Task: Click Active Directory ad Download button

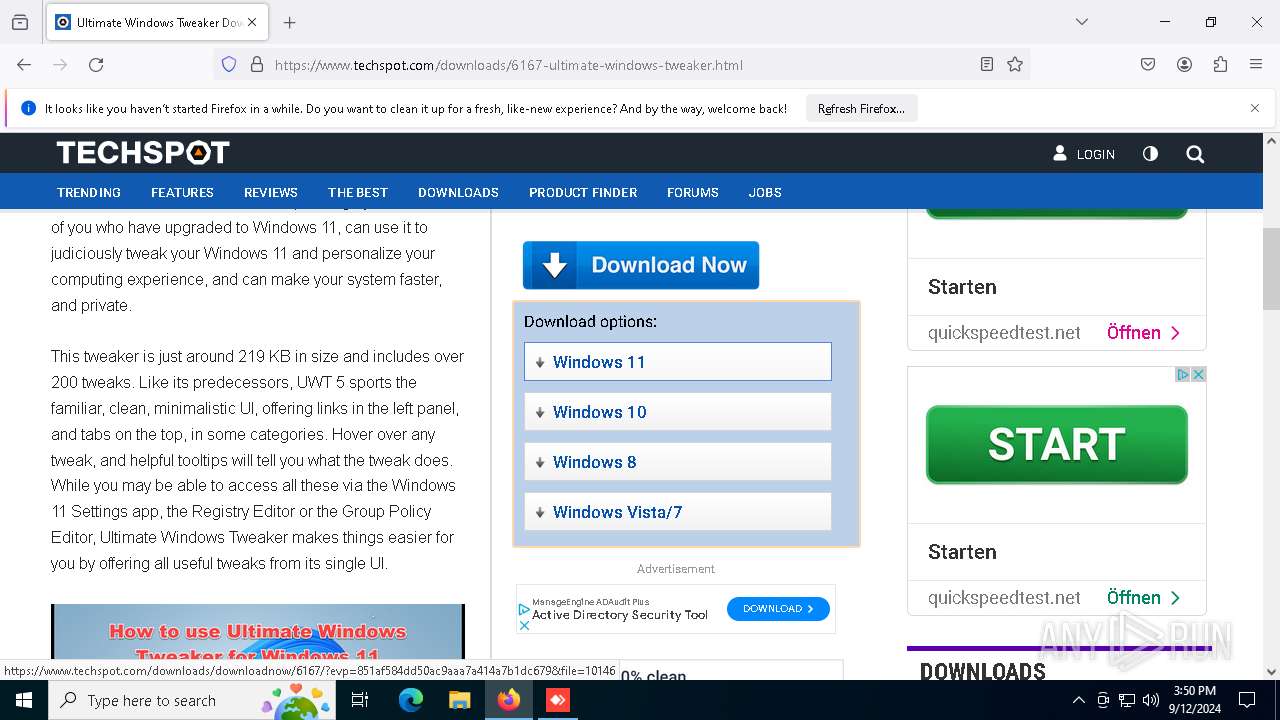Action: click(x=778, y=608)
